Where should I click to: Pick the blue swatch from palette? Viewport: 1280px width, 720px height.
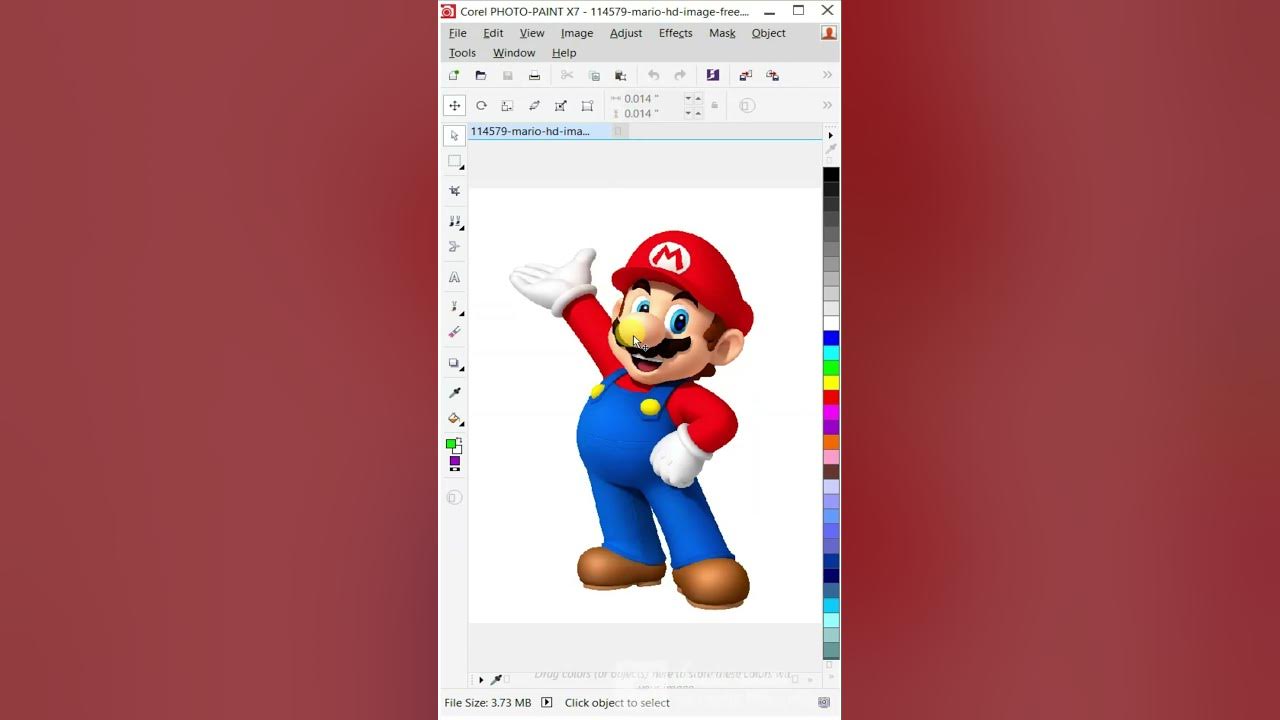[x=831, y=338]
